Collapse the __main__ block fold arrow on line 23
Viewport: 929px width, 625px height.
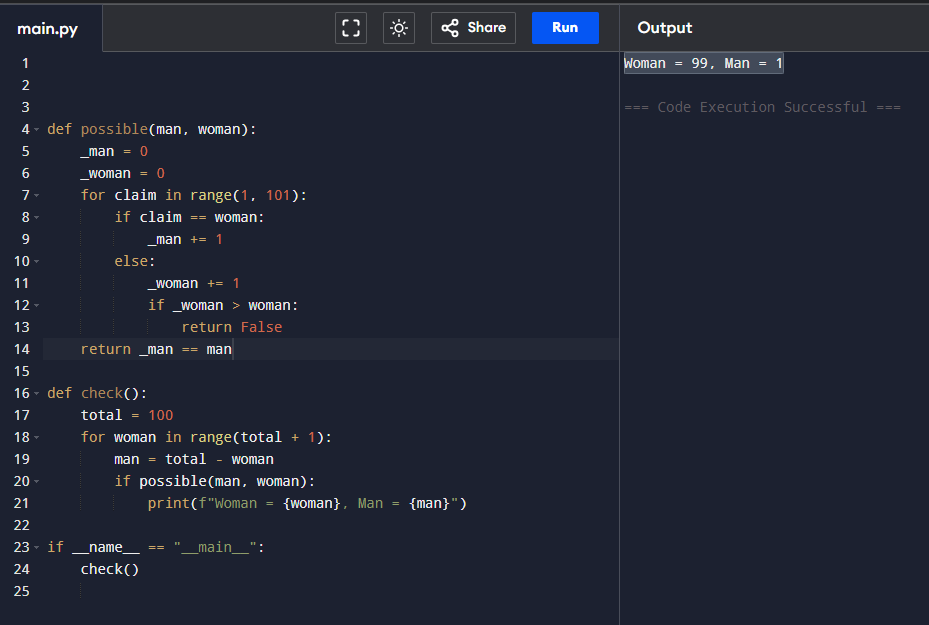click(37, 547)
